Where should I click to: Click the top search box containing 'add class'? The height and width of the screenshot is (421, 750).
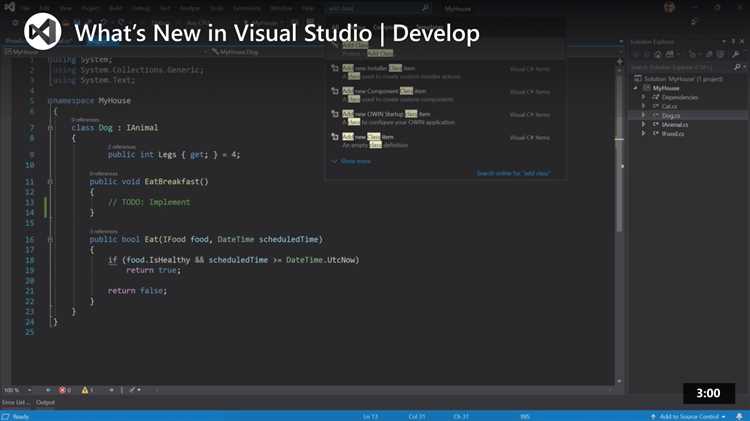378,8
